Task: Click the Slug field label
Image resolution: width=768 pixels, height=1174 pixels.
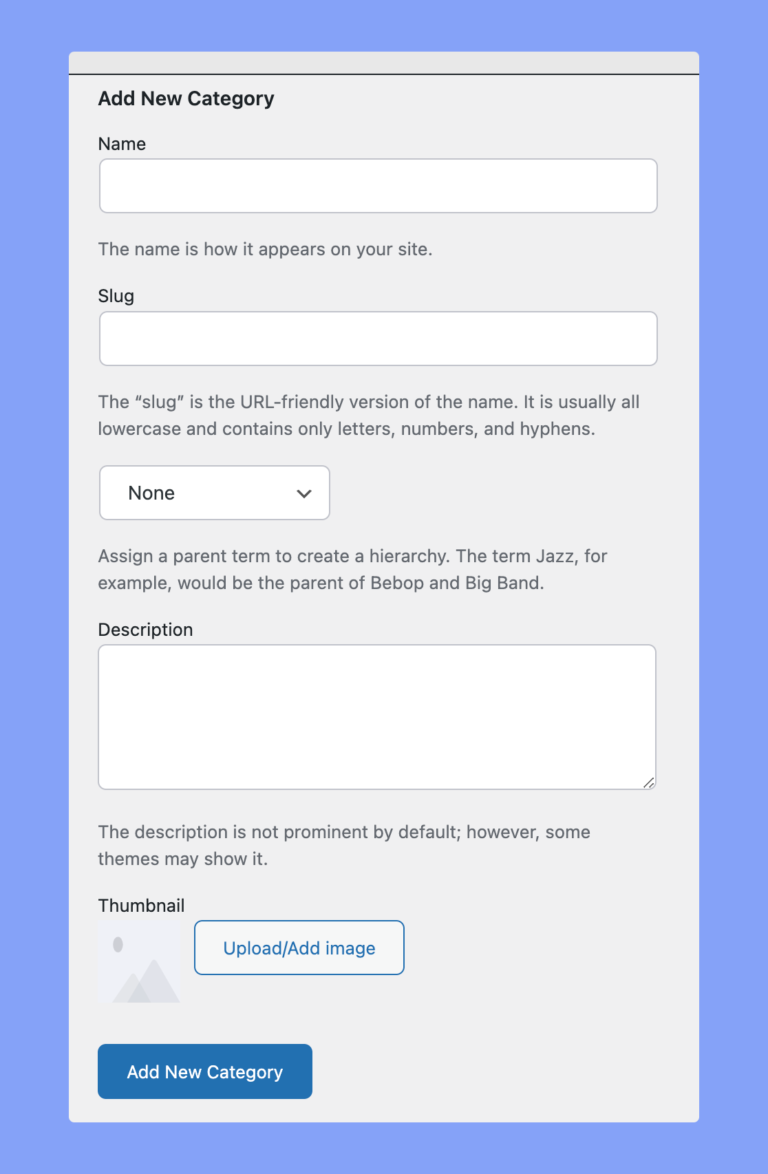Action: (x=116, y=296)
